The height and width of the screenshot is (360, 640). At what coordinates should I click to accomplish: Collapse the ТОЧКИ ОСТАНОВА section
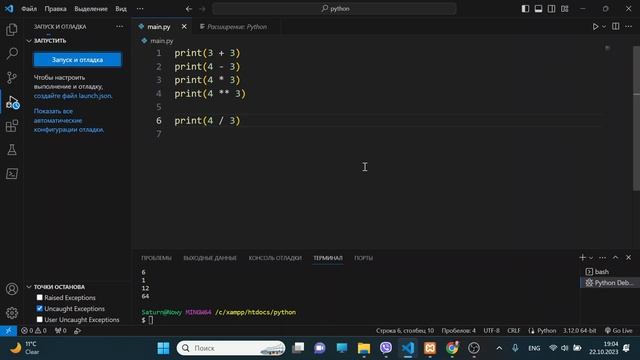(56, 287)
